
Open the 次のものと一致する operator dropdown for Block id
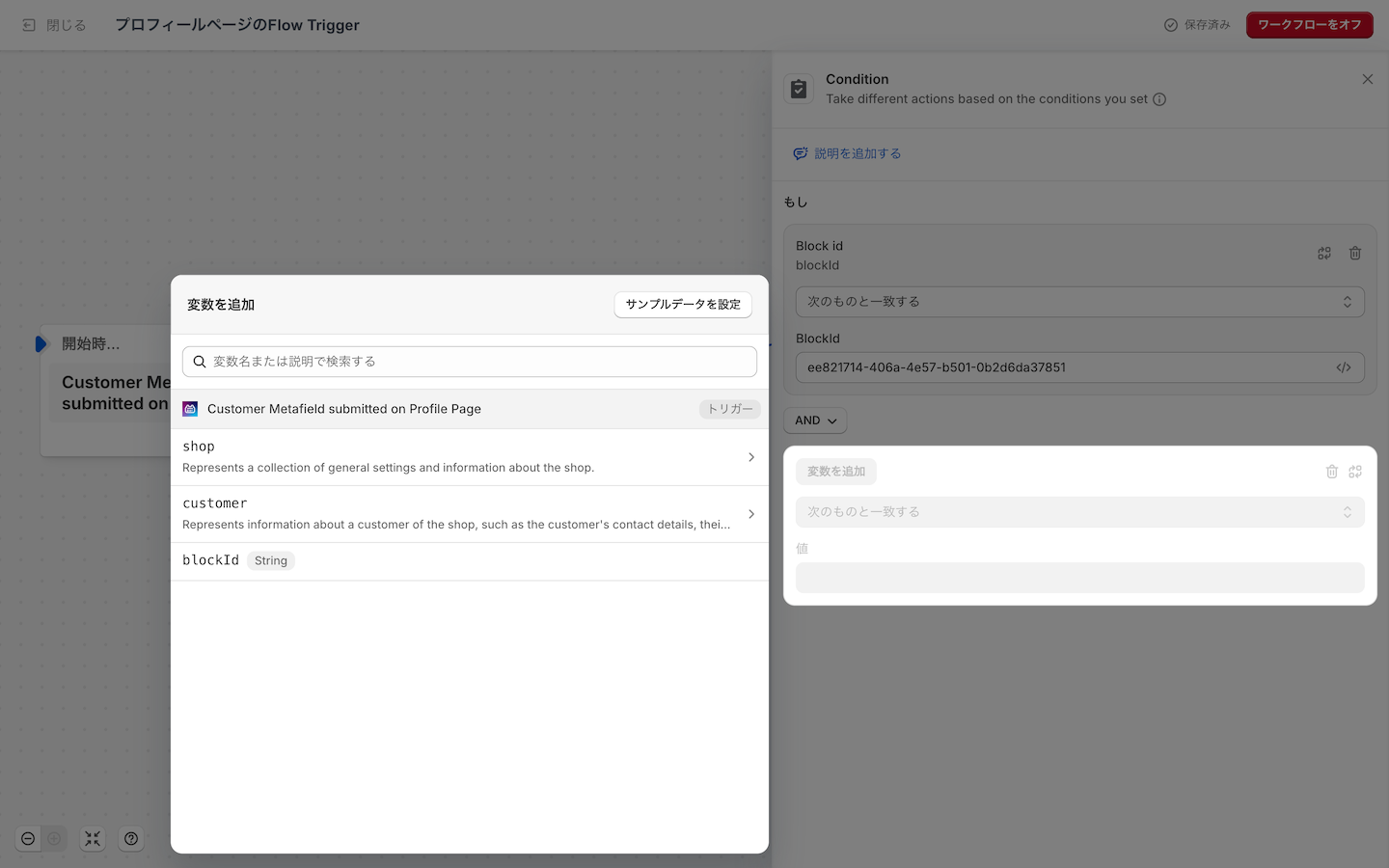pyautogui.click(x=1079, y=302)
